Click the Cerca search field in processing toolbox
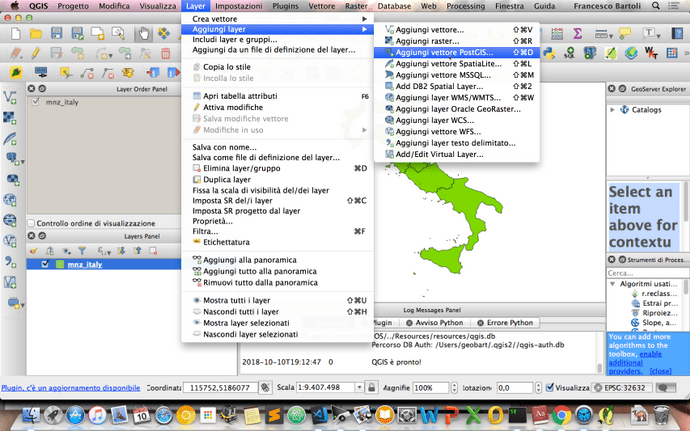This screenshot has width=690, height=431. click(x=647, y=273)
